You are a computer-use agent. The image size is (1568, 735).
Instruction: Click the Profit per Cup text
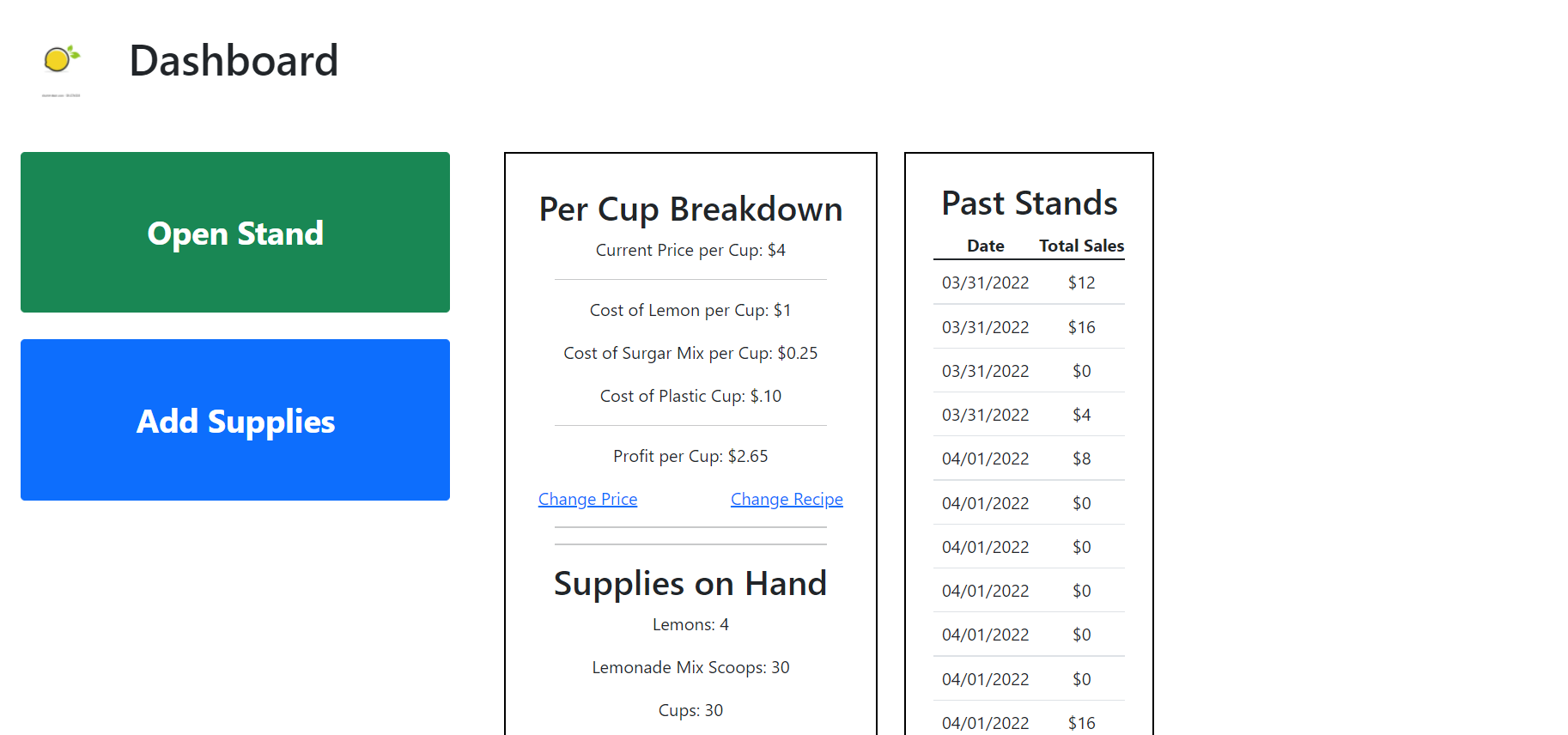tap(690, 456)
